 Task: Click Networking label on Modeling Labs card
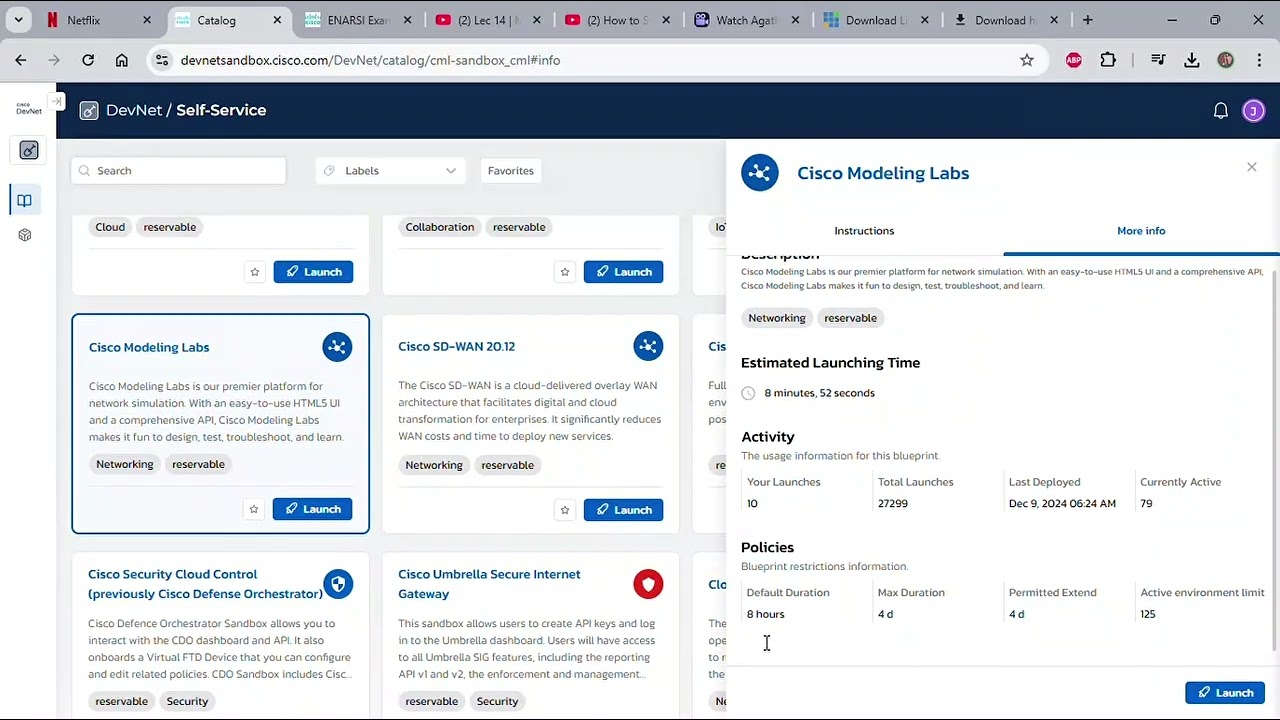tap(125, 464)
